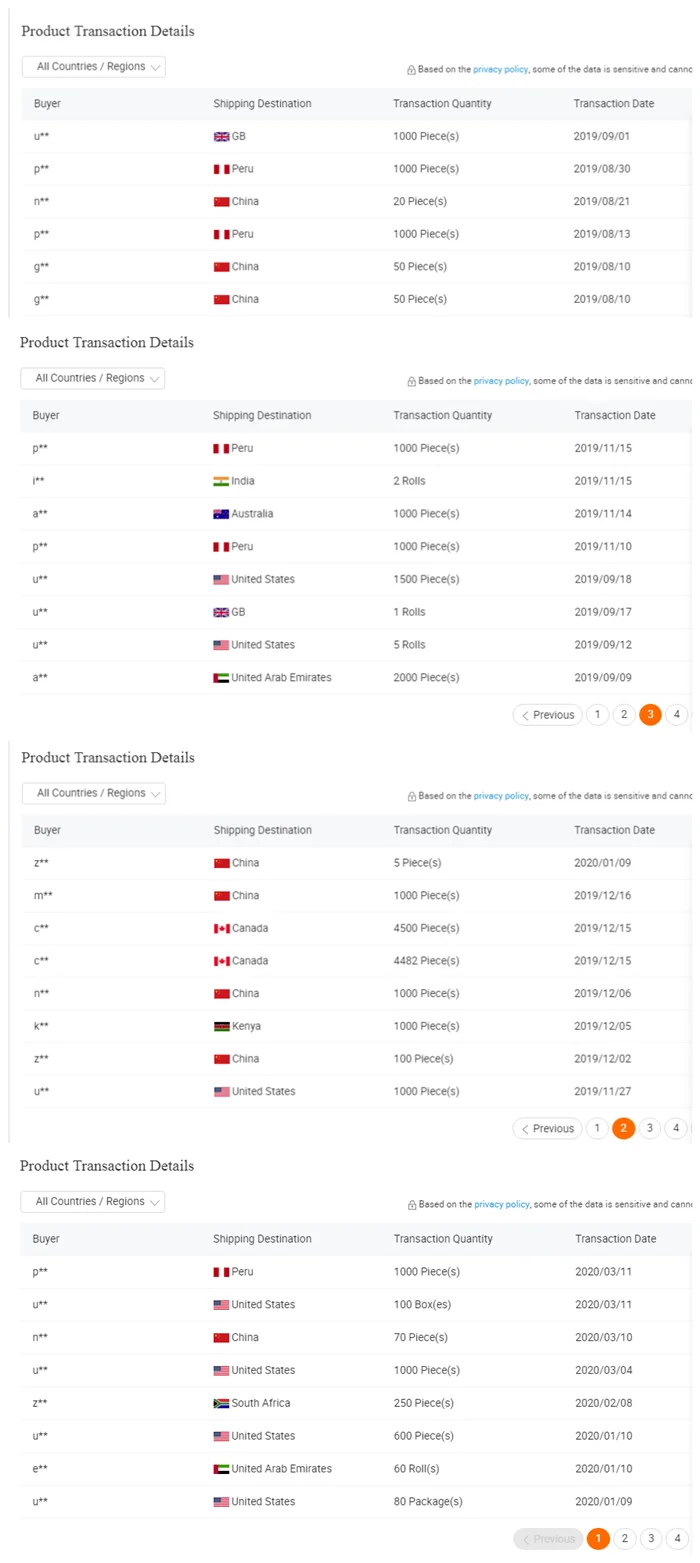Click Previous button beside active page 2
This screenshot has width=700, height=1563.
(x=547, y=1128)
